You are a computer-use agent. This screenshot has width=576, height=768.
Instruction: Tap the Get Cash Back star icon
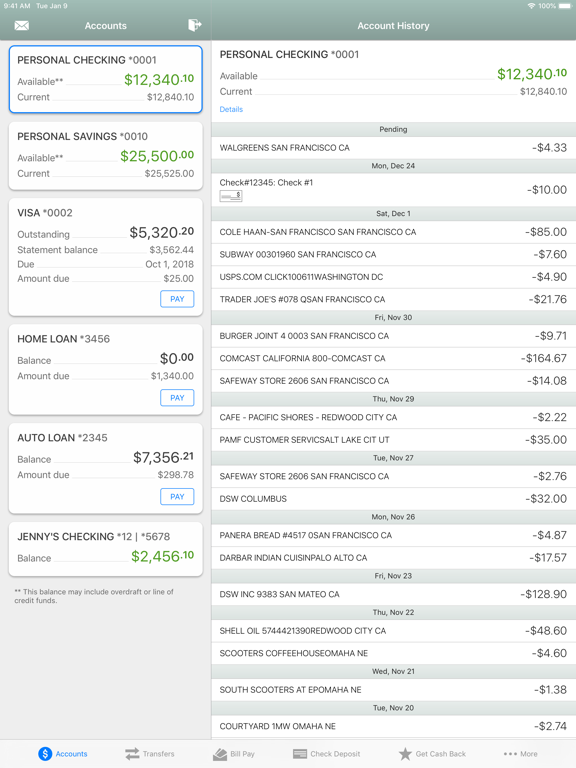tap(405, 754)
